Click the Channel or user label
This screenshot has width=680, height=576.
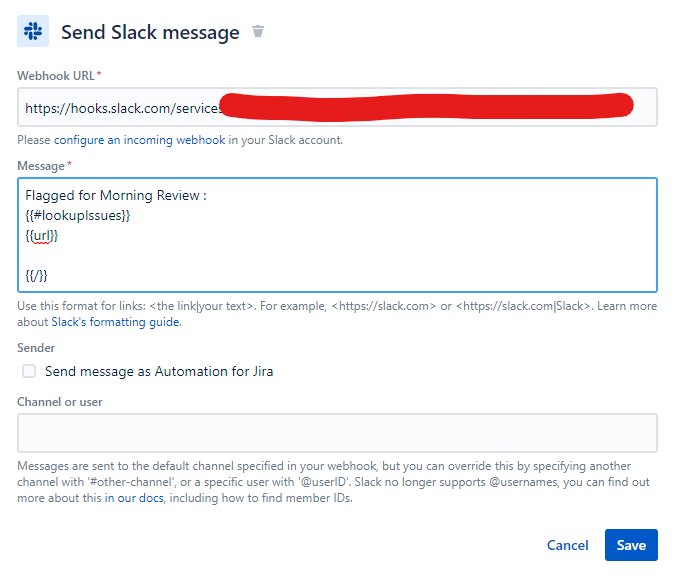click(x=60, y=402)
